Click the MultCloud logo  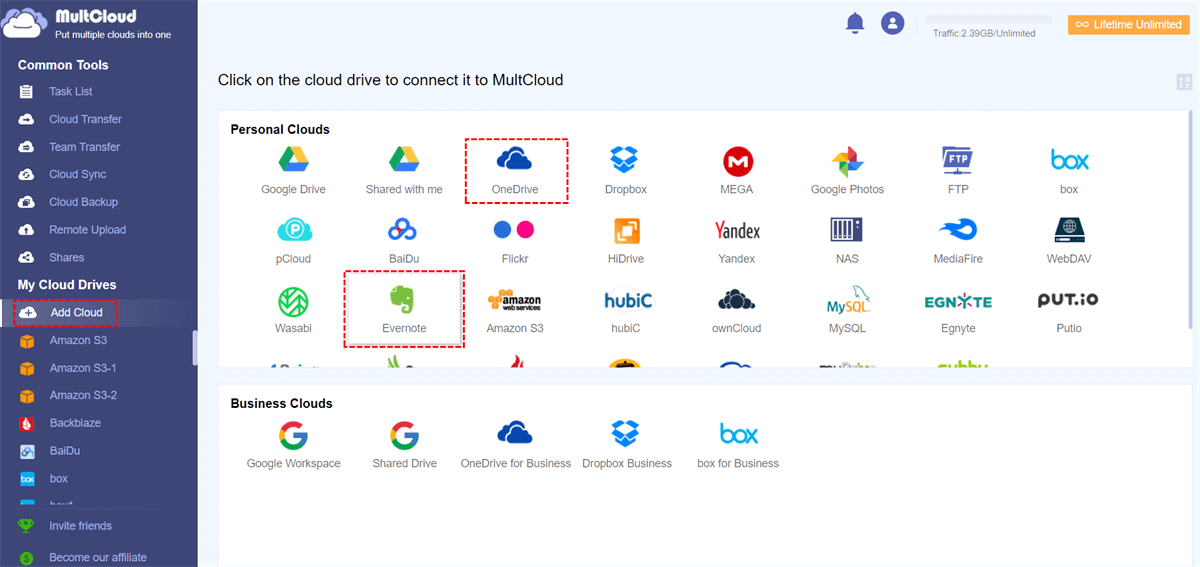[88, 25]
